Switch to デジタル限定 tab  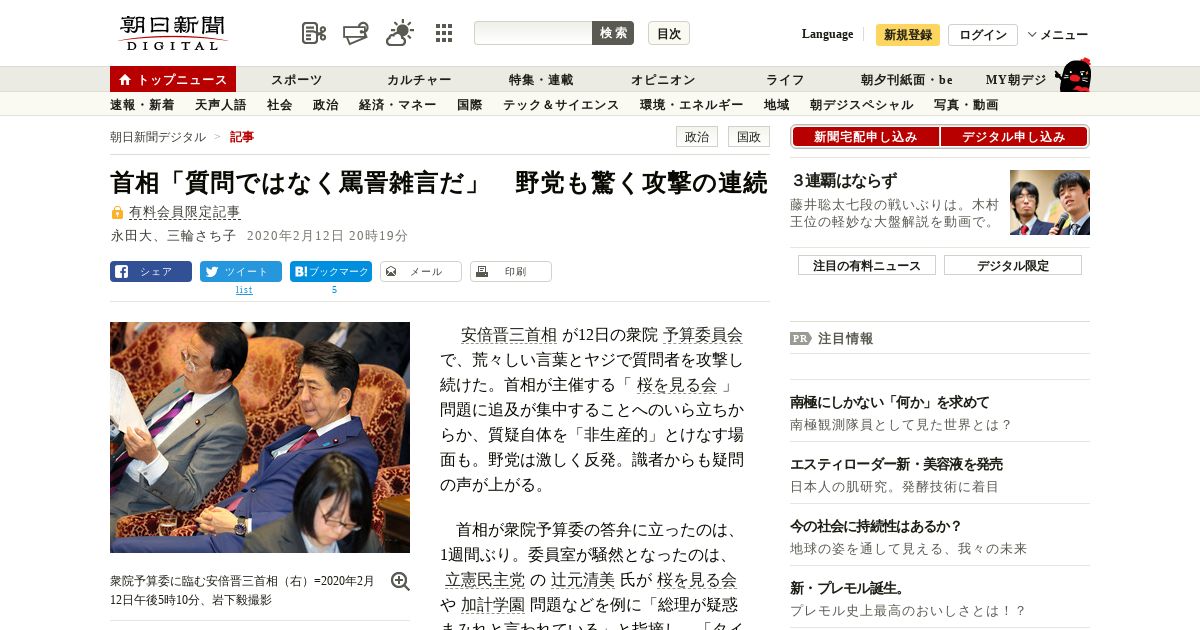click(1013, 265)
